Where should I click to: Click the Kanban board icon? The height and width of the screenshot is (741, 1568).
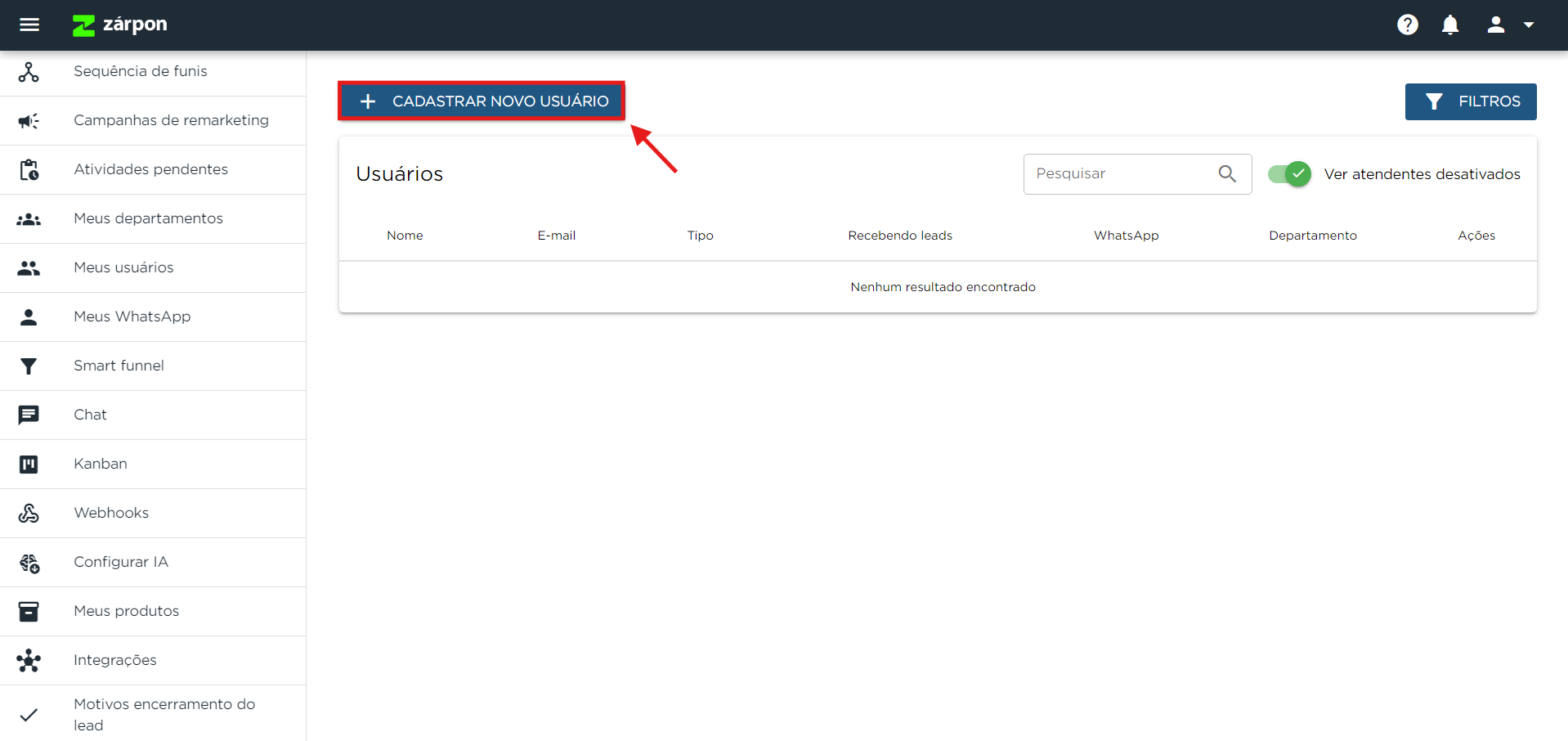pos(29,464)
